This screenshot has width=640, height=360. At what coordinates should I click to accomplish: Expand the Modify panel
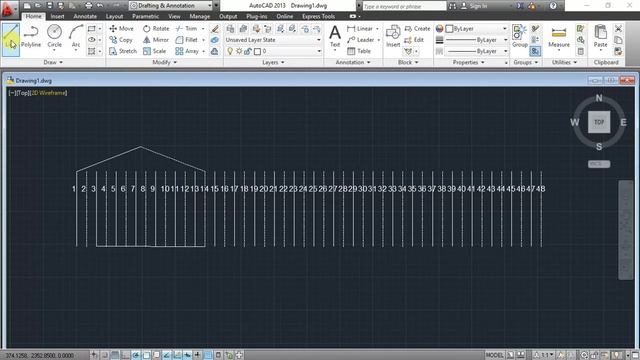coord(164,62)
